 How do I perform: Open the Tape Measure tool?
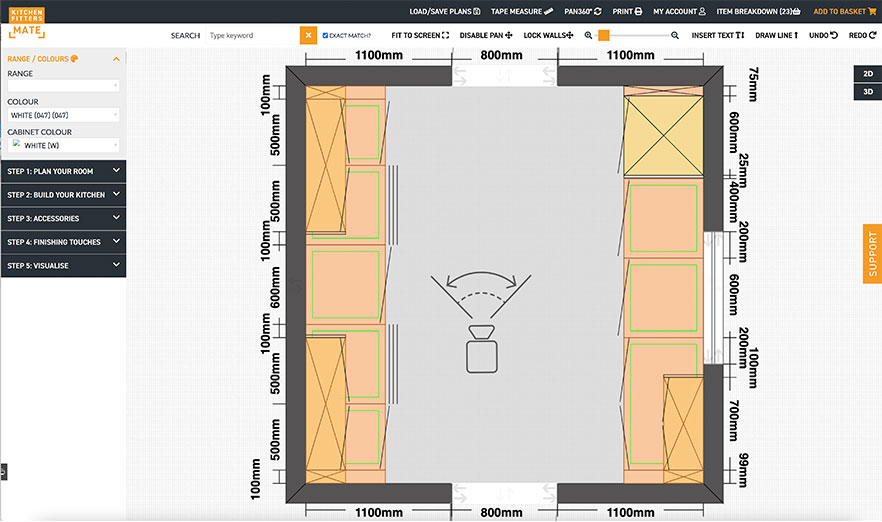523,11
